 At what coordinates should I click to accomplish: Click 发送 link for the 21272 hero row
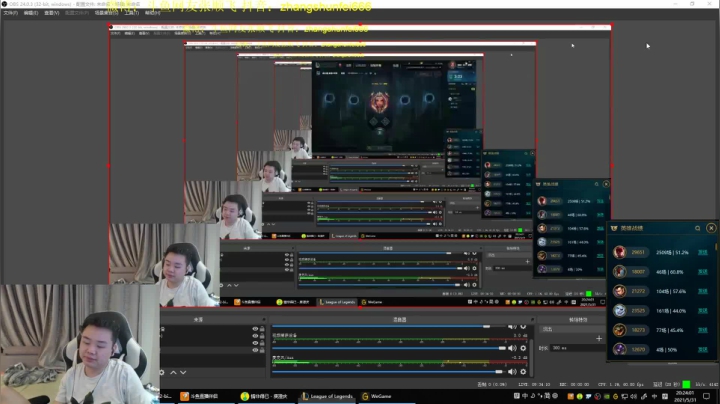click(x=703, y=291)
